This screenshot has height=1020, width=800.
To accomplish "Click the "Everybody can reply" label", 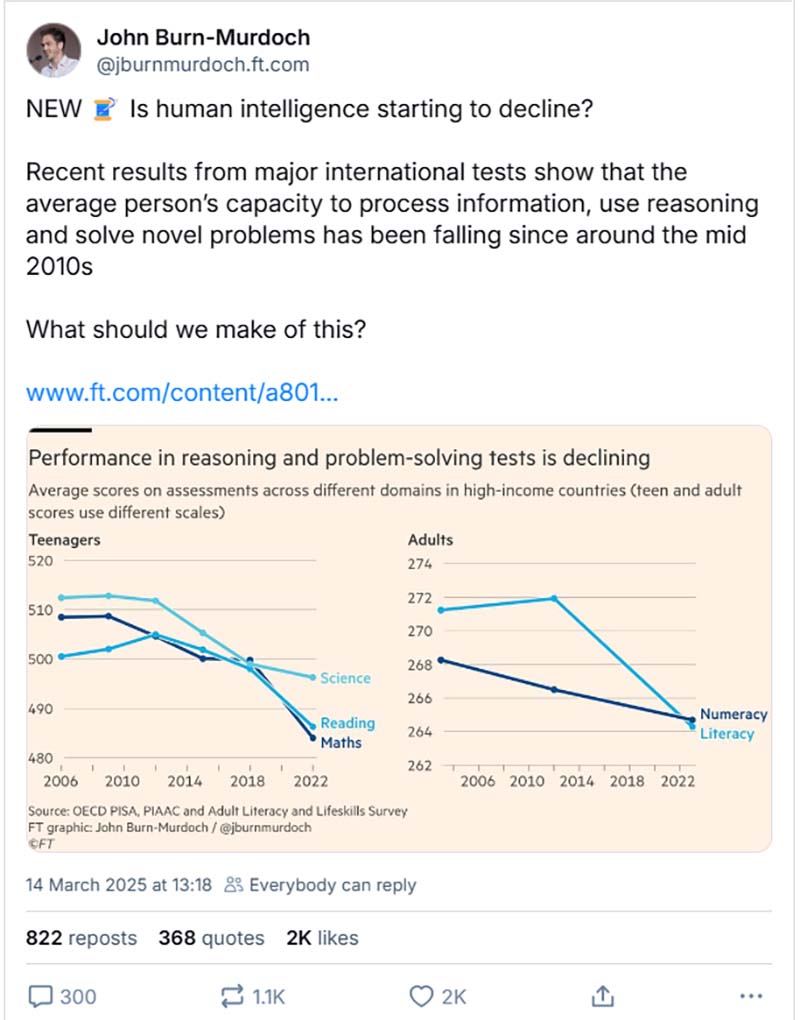I will click(332, 885).
